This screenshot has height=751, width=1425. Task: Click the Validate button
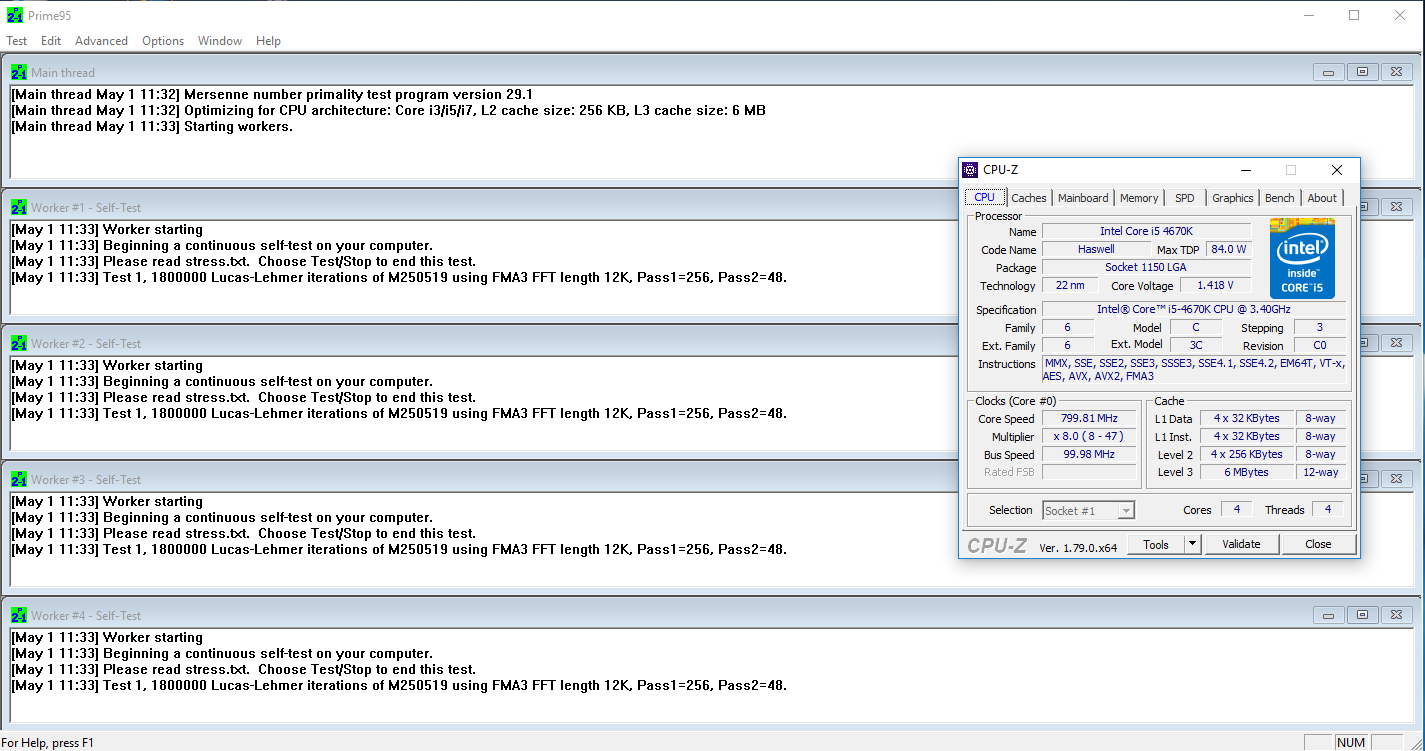(x=1241, y=544)
